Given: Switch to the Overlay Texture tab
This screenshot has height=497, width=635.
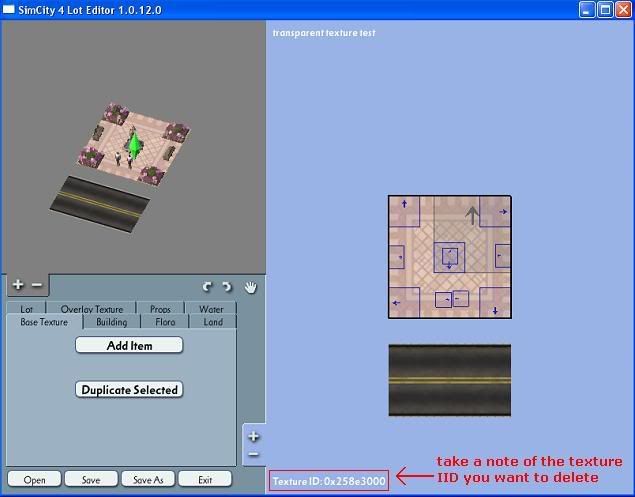Looking at the screenshot, I should 92,308.
